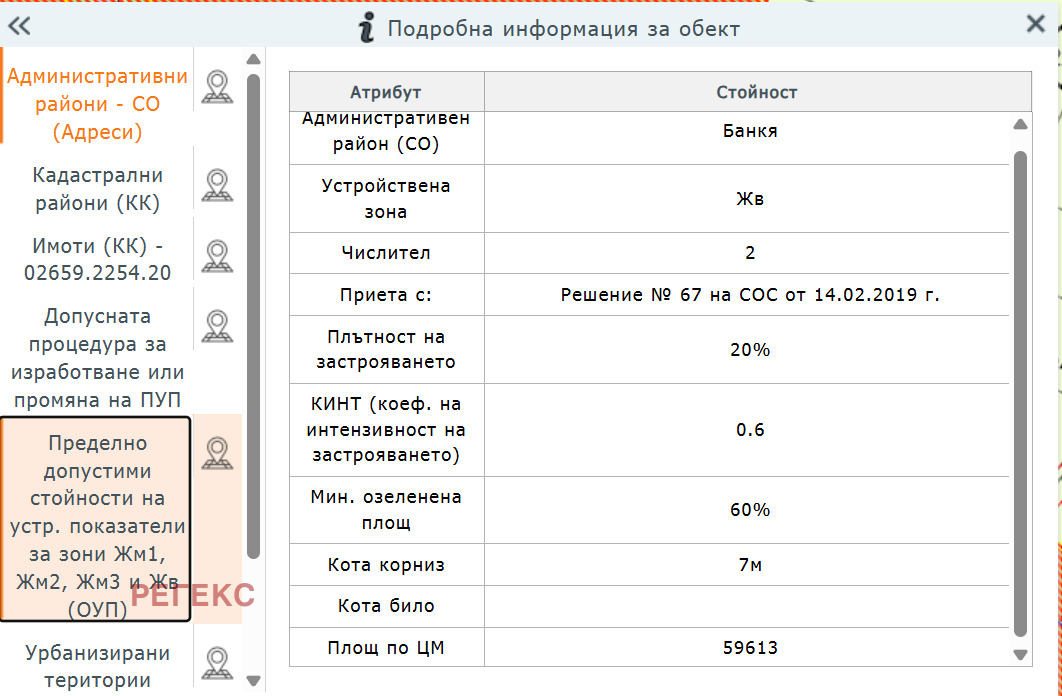Open the Административни райони - СО (Адреси) tab
Image resolution: width=1062 pixels, height=696 pixels.
[x=98, y=104]
